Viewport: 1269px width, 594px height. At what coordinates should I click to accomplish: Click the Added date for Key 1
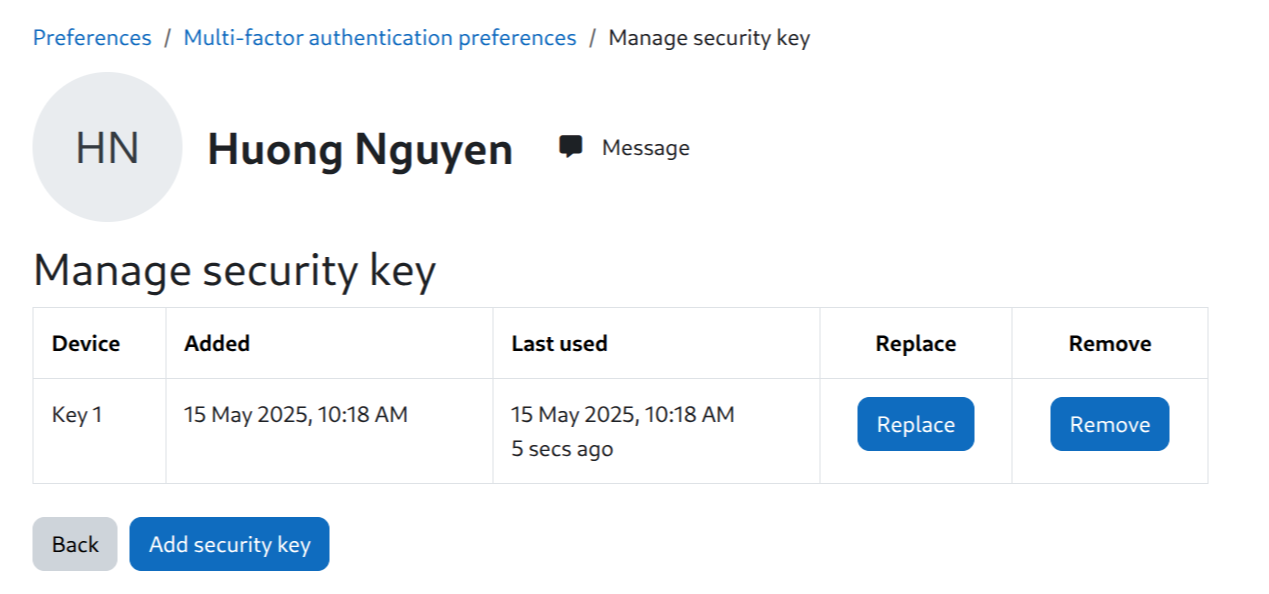click(x=296, y=414)
